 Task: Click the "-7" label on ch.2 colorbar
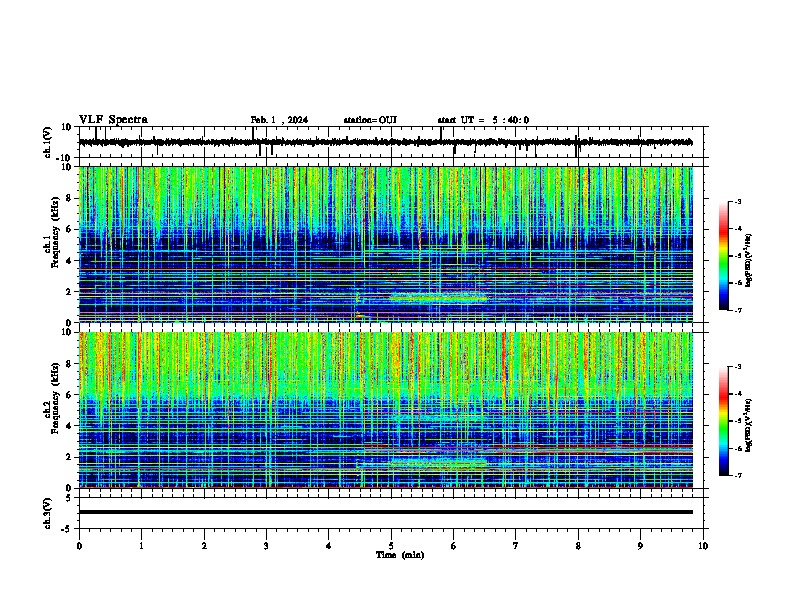pos(738,476)
